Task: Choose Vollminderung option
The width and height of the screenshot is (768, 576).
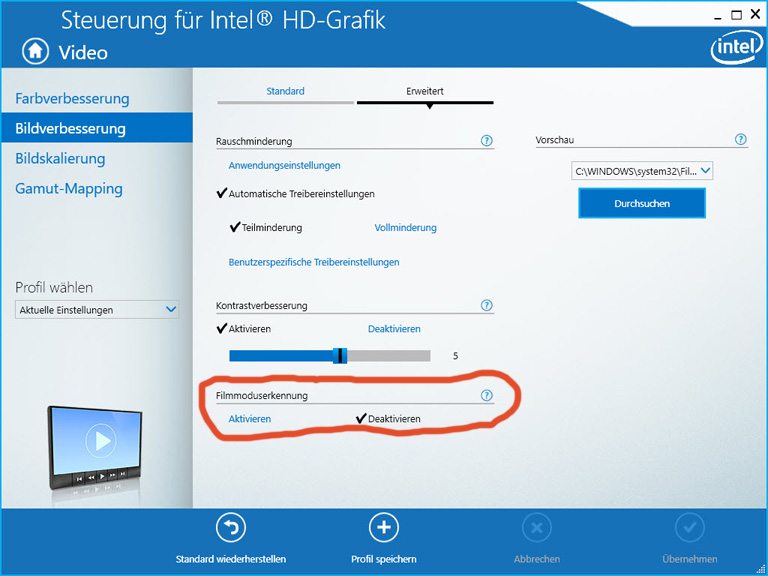Action: (x=405, y=228)
